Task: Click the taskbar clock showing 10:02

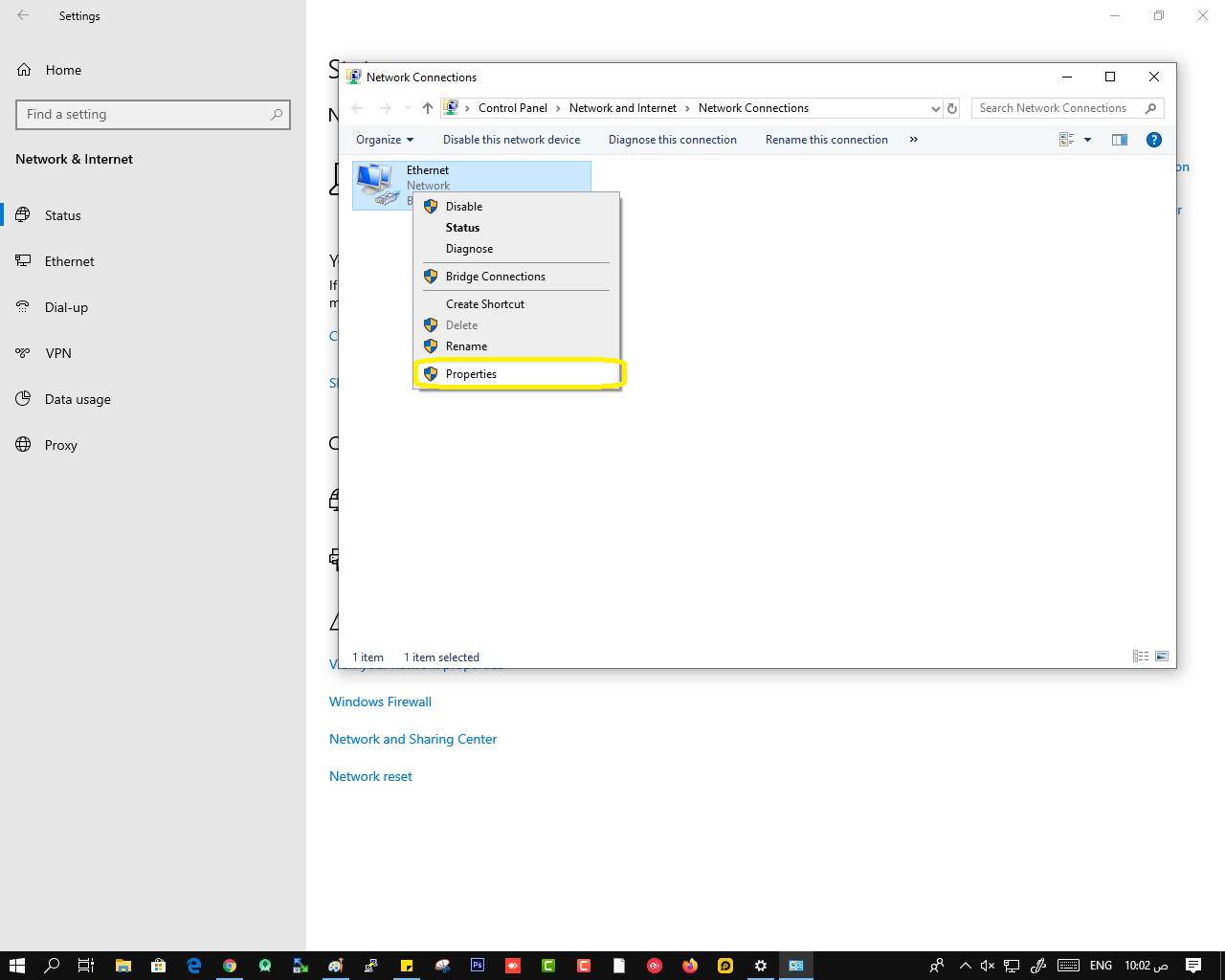Action: point(1147,966)
